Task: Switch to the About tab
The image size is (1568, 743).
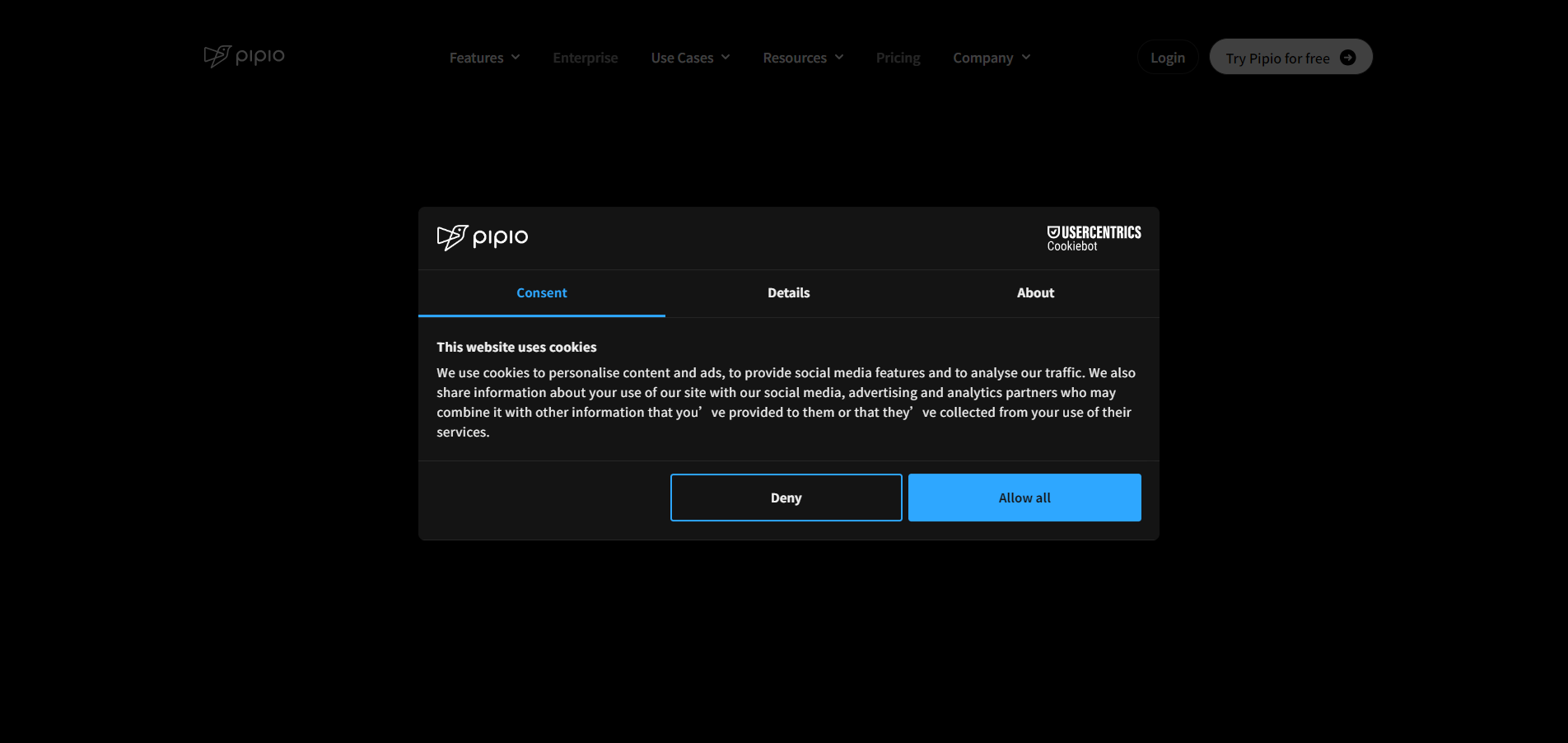Action: coord(1035,293)
